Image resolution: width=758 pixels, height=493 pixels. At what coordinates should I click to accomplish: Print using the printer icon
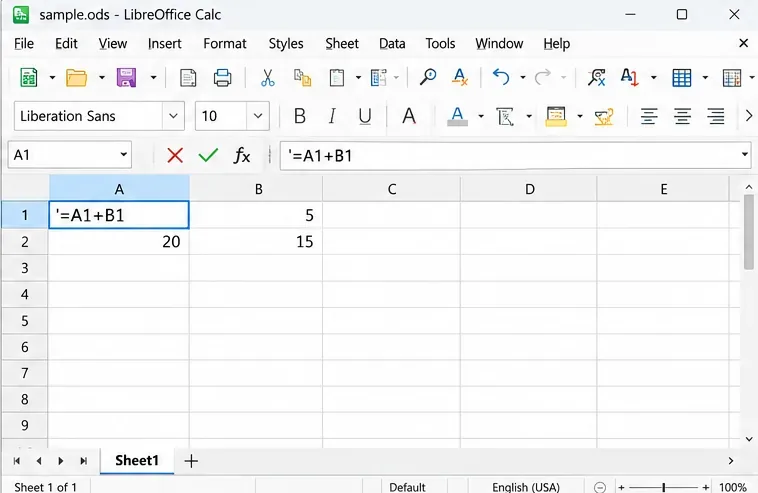(222, 77)
